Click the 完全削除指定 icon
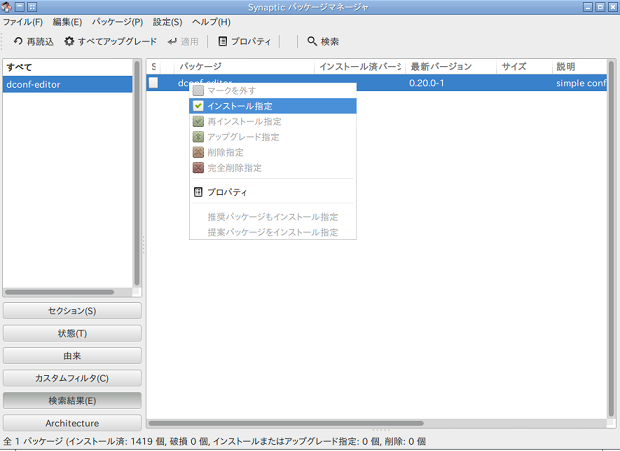The height and width of the screenshot is (451, 620). coord(198,168)
